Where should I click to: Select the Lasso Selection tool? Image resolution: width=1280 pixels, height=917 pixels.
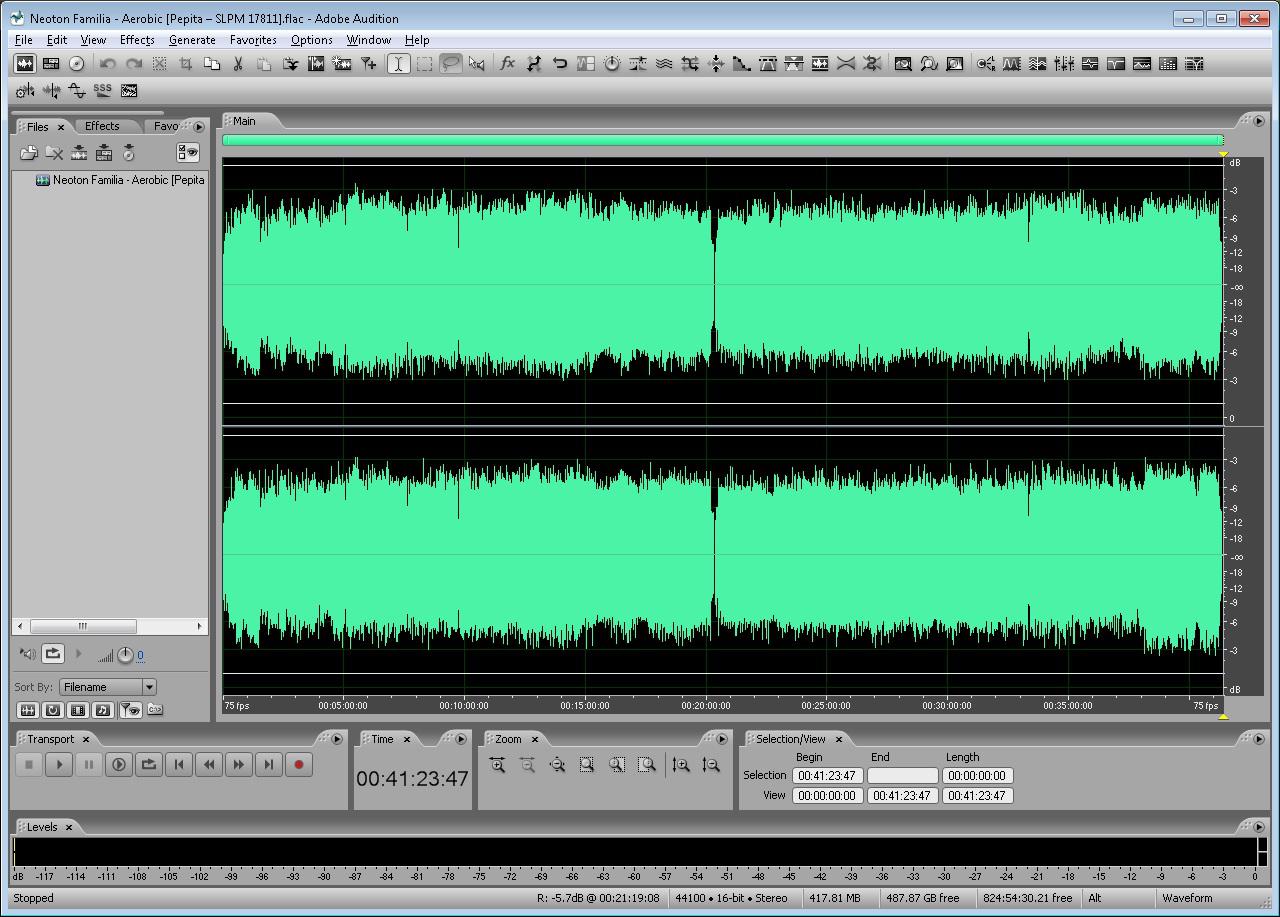450,64
